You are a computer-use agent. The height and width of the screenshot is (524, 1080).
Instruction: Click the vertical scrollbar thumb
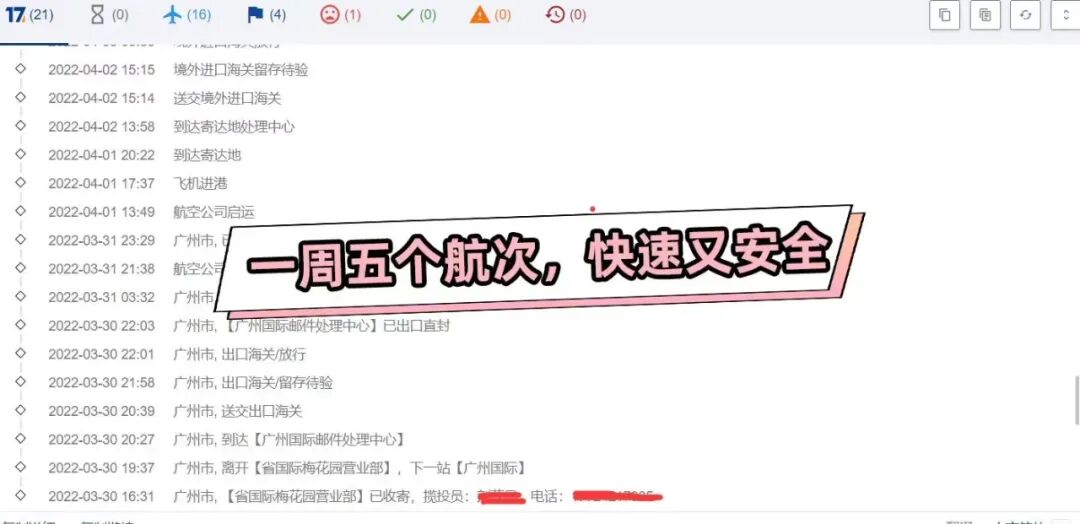[1076, 400]
